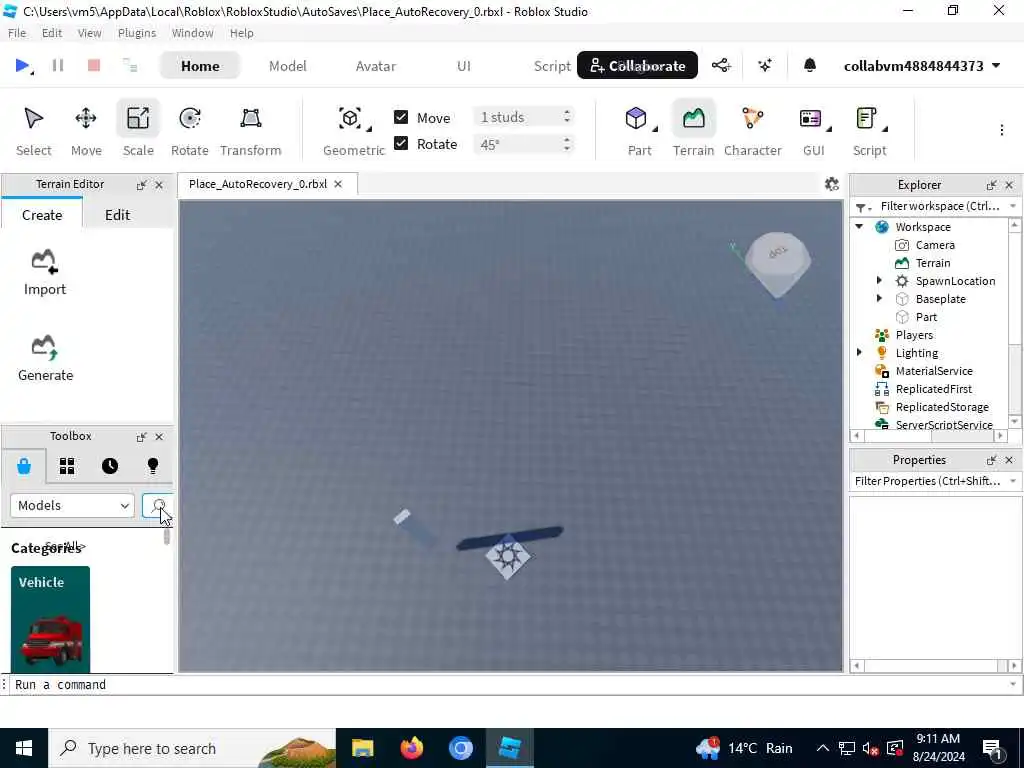Click the Toolbox search magnifier button

tap(157, 505)
